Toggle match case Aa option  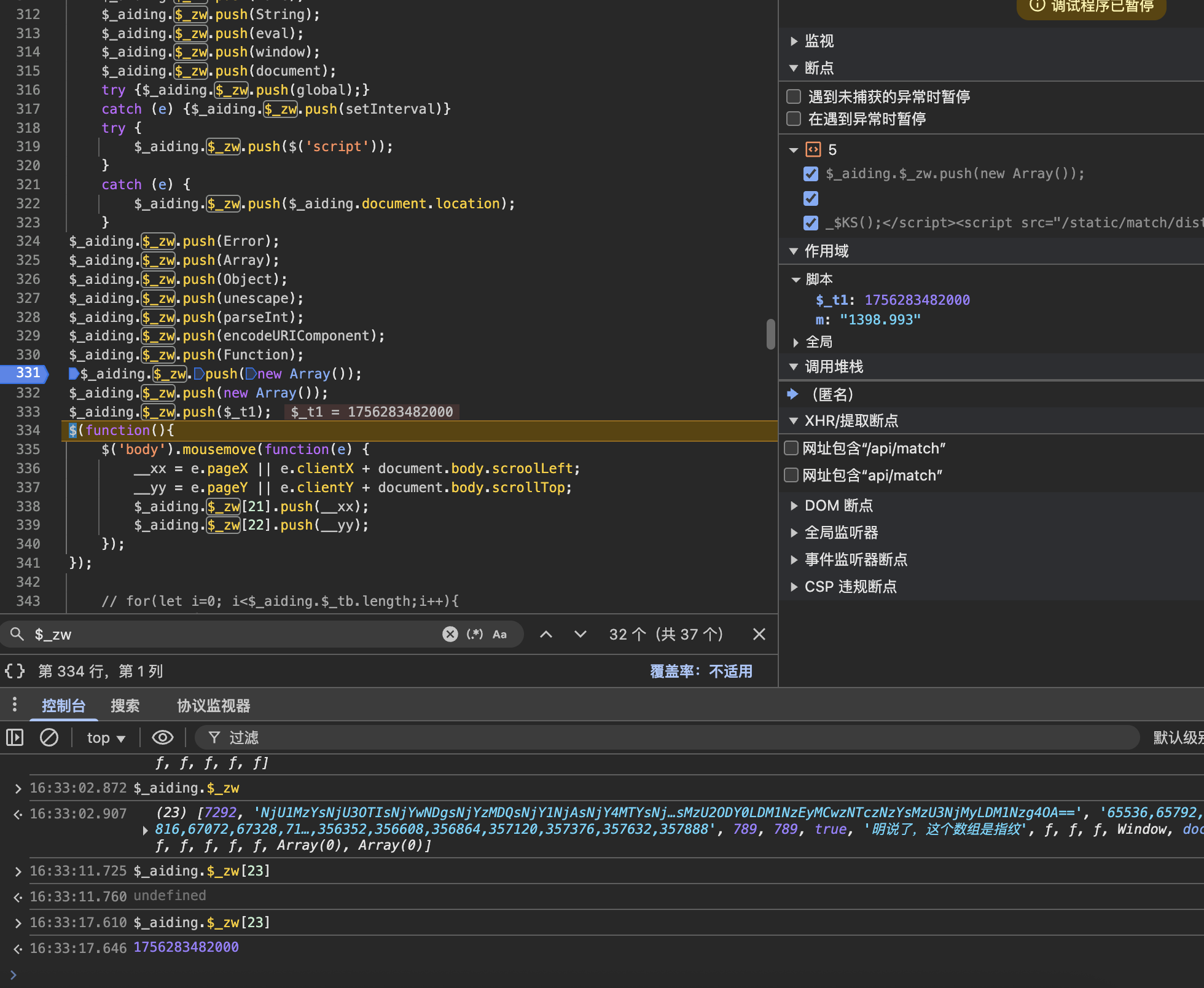coord(499,634)
